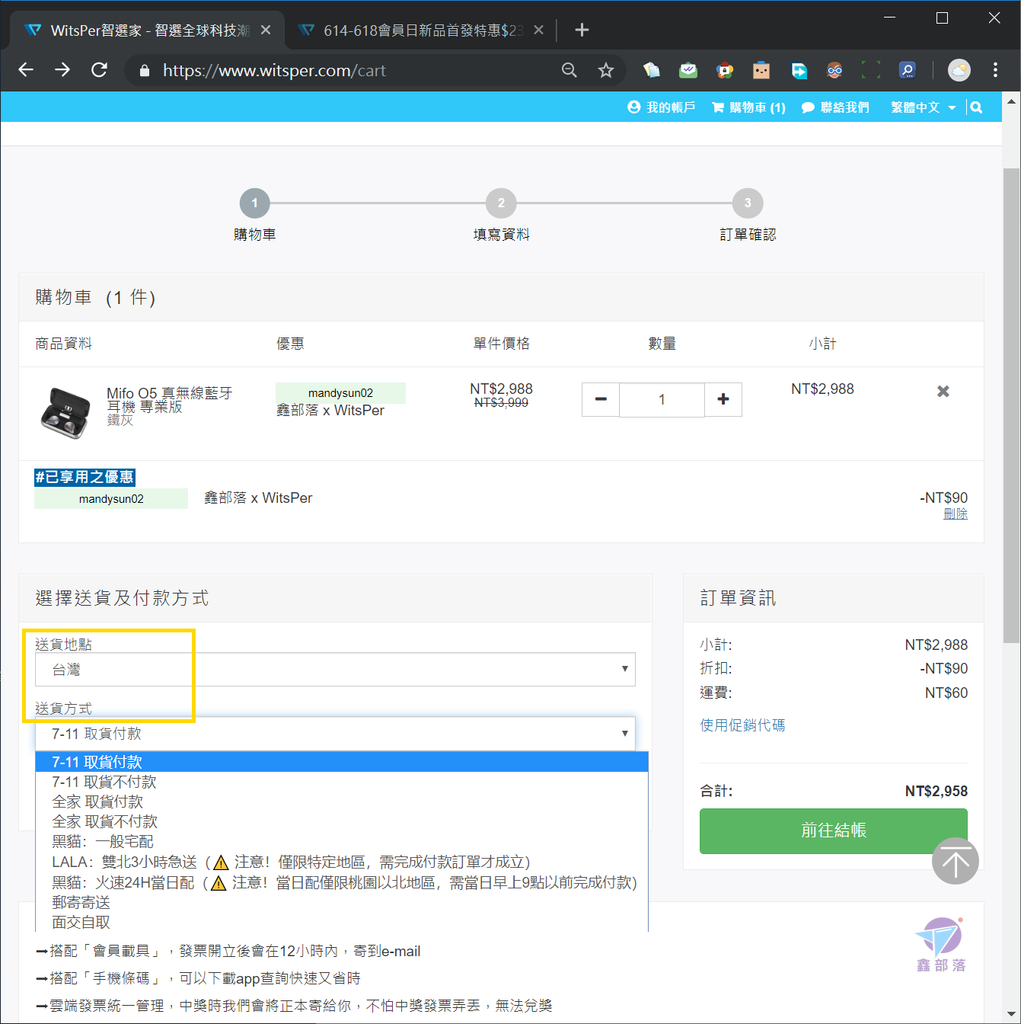Decrease quantity with minus button

tap(601, 399)
